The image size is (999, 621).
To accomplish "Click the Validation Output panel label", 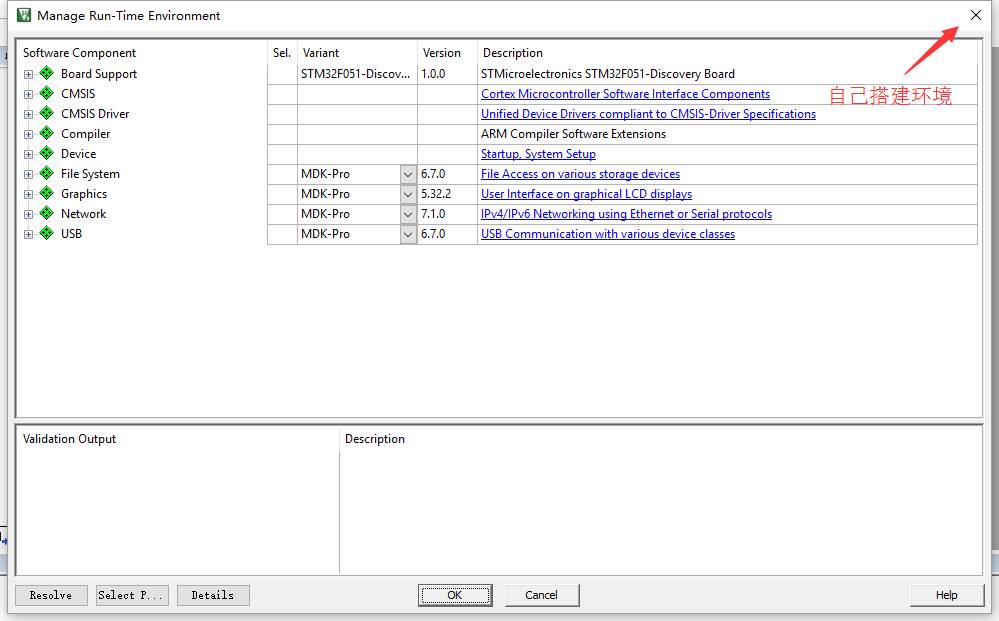I will point(69,439).
